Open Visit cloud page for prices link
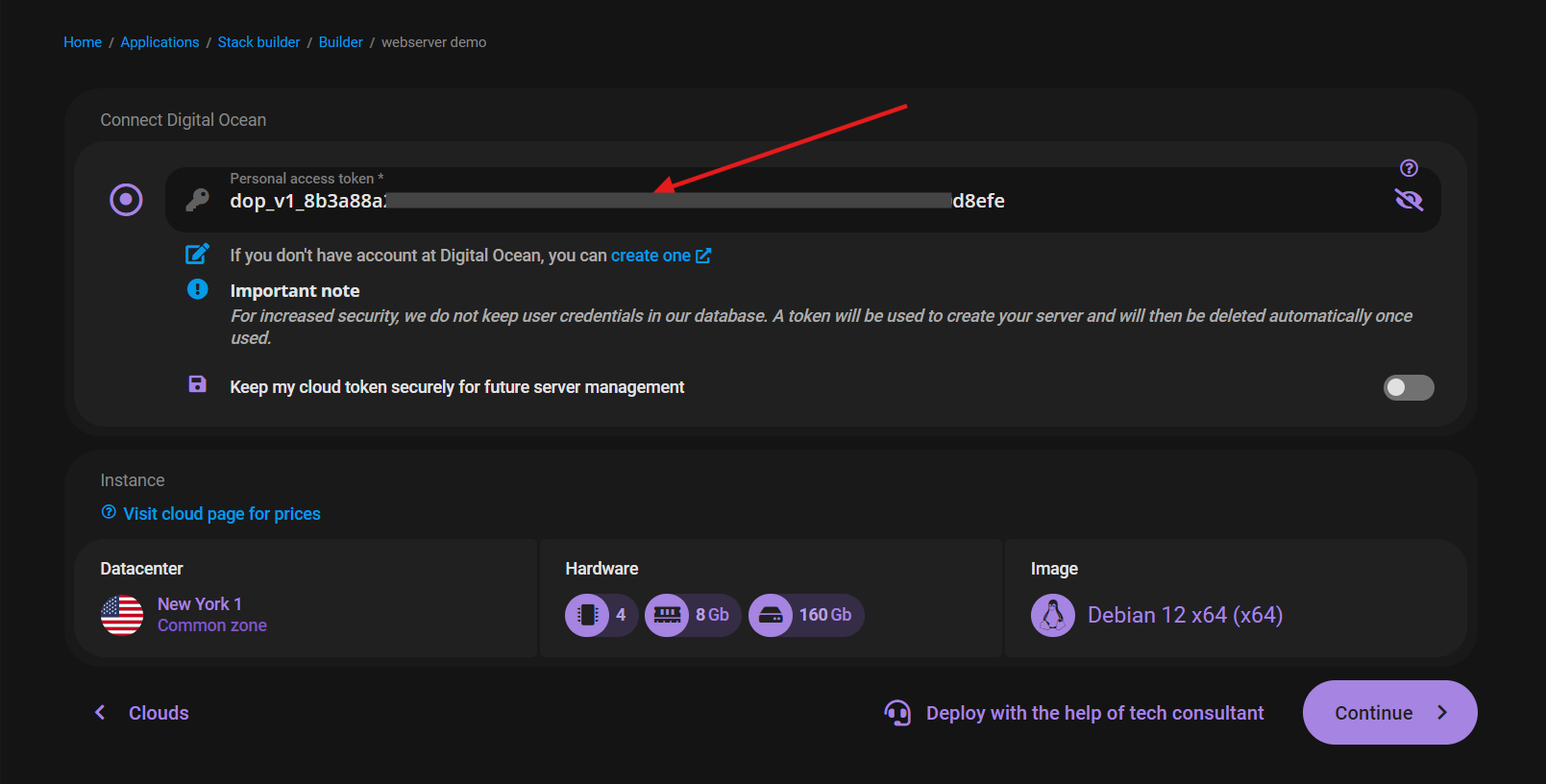Viewport: 1546px width, 784px height. (x=221, y=514)
